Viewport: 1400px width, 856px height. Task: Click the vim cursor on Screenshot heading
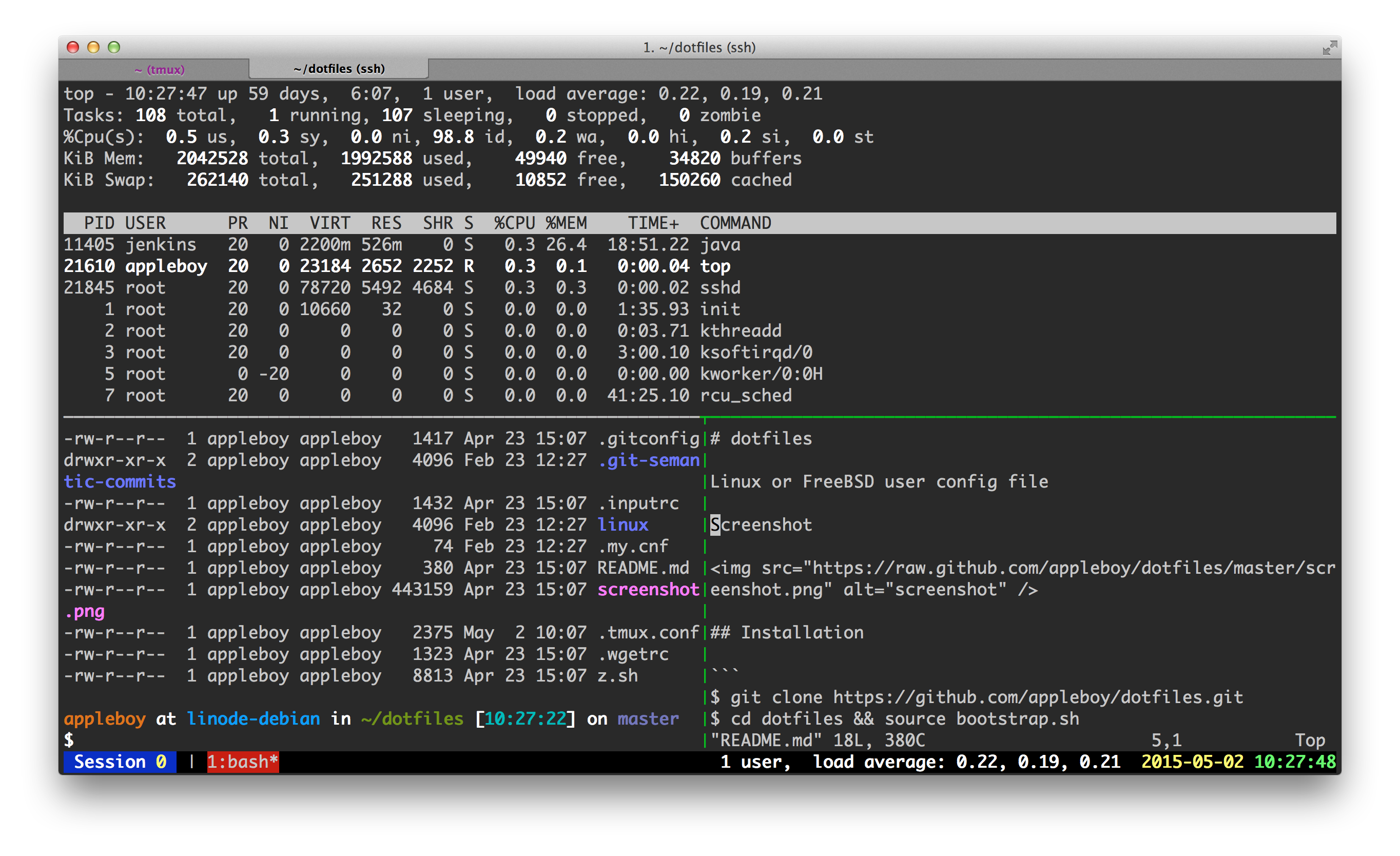pos(715,525)
